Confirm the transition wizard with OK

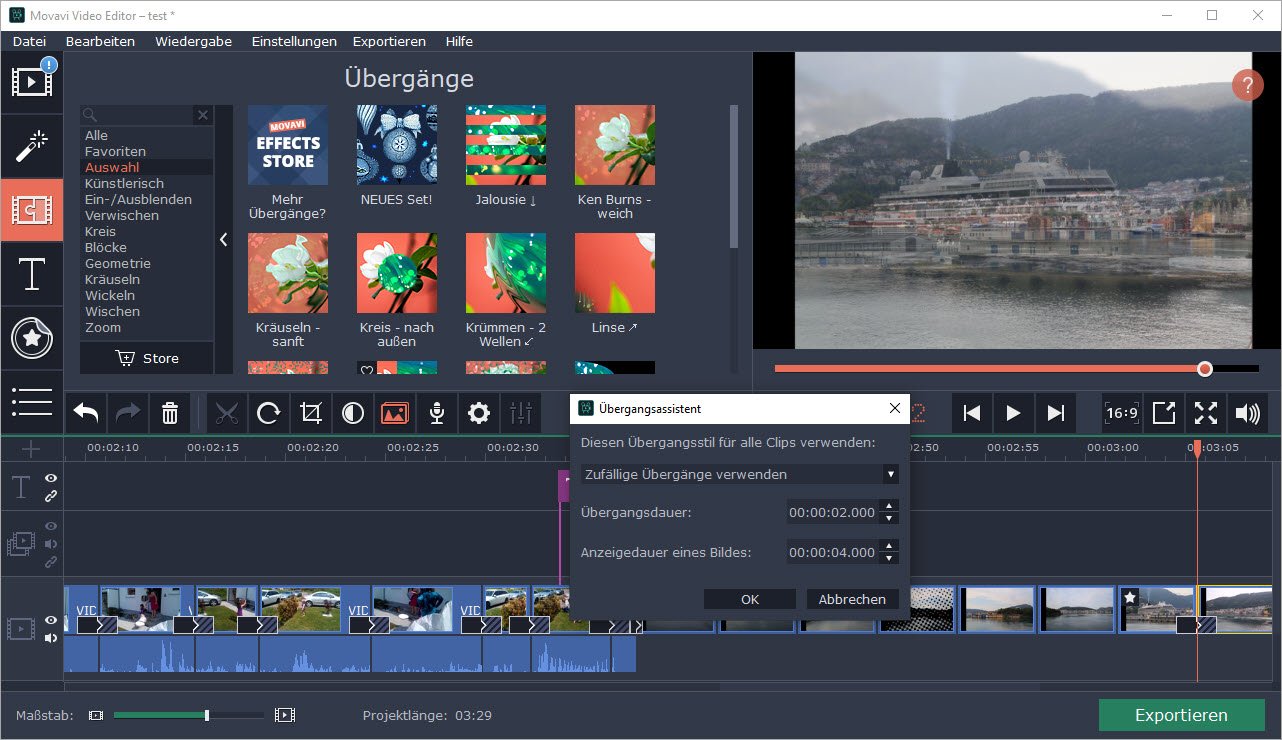coord(750,599)
